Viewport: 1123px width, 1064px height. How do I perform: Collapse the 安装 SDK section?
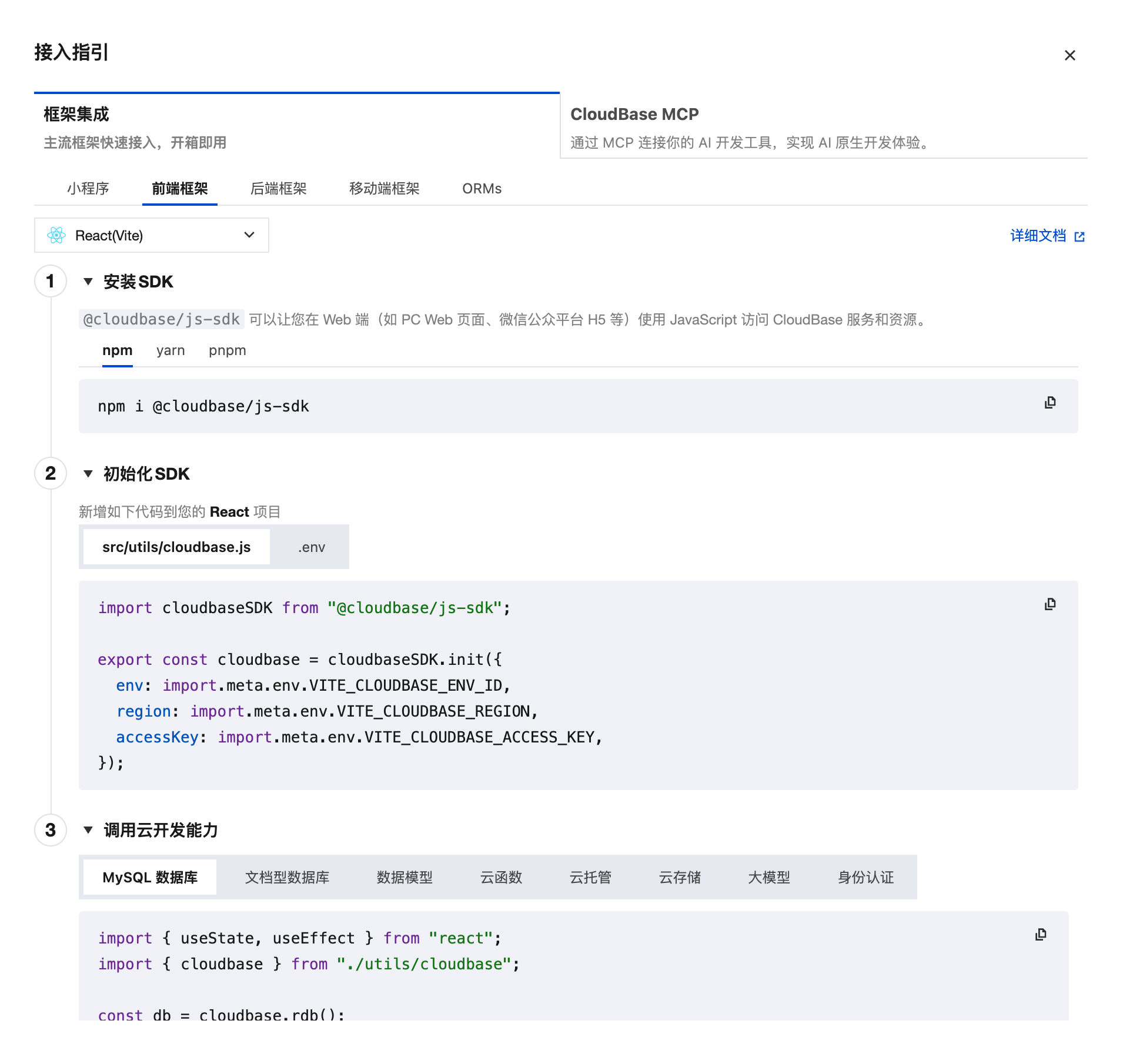pyautogui.click(x=88, y=282)
